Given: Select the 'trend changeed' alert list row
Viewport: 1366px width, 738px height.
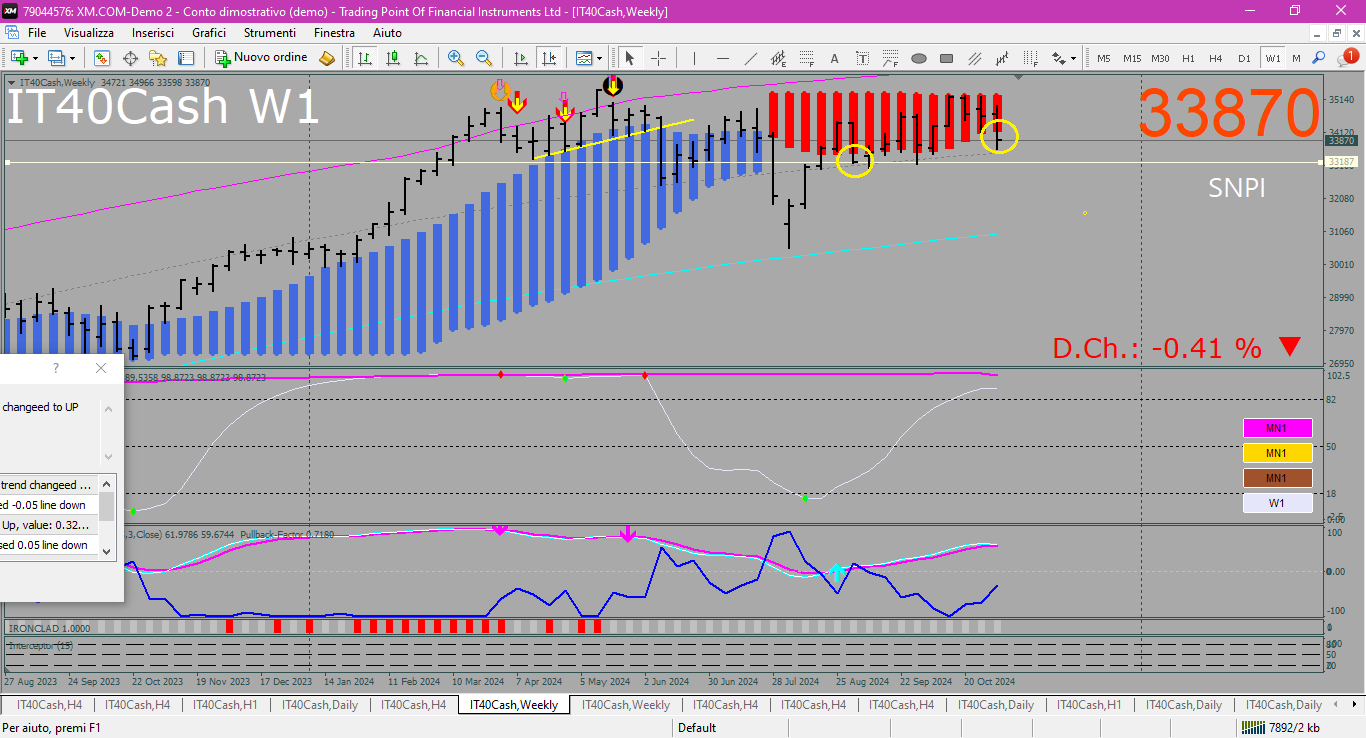Looking at the screenshot, I should 49,485.
